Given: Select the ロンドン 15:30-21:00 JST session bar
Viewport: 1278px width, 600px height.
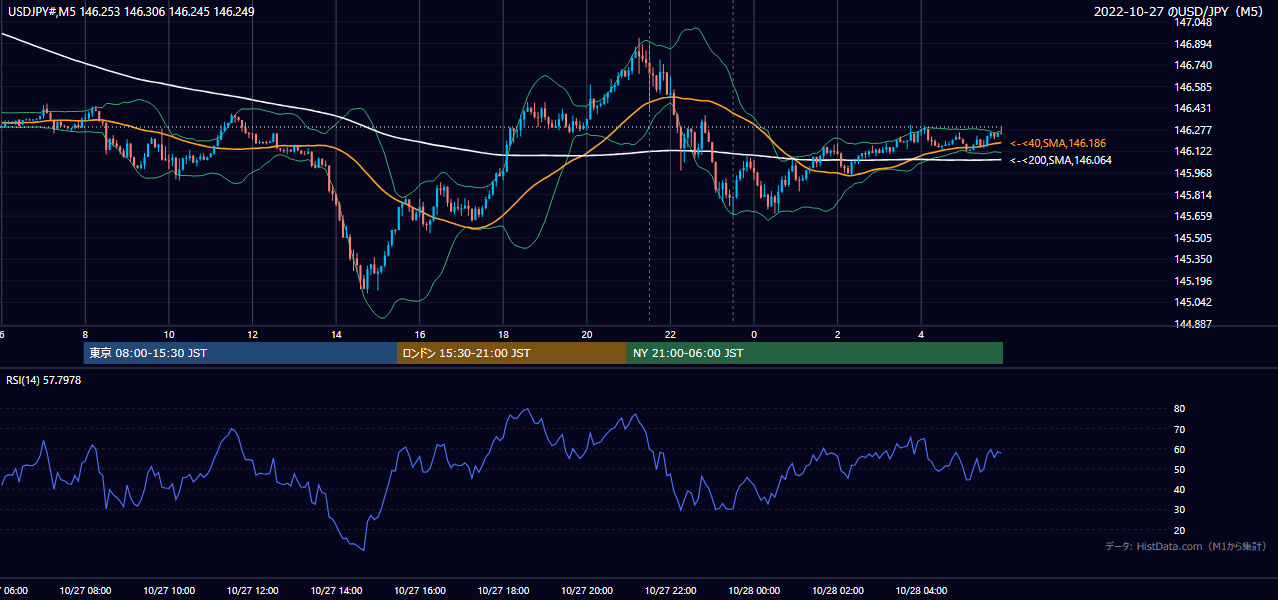Looking at the screenshot, I should (x=512, y=353).
